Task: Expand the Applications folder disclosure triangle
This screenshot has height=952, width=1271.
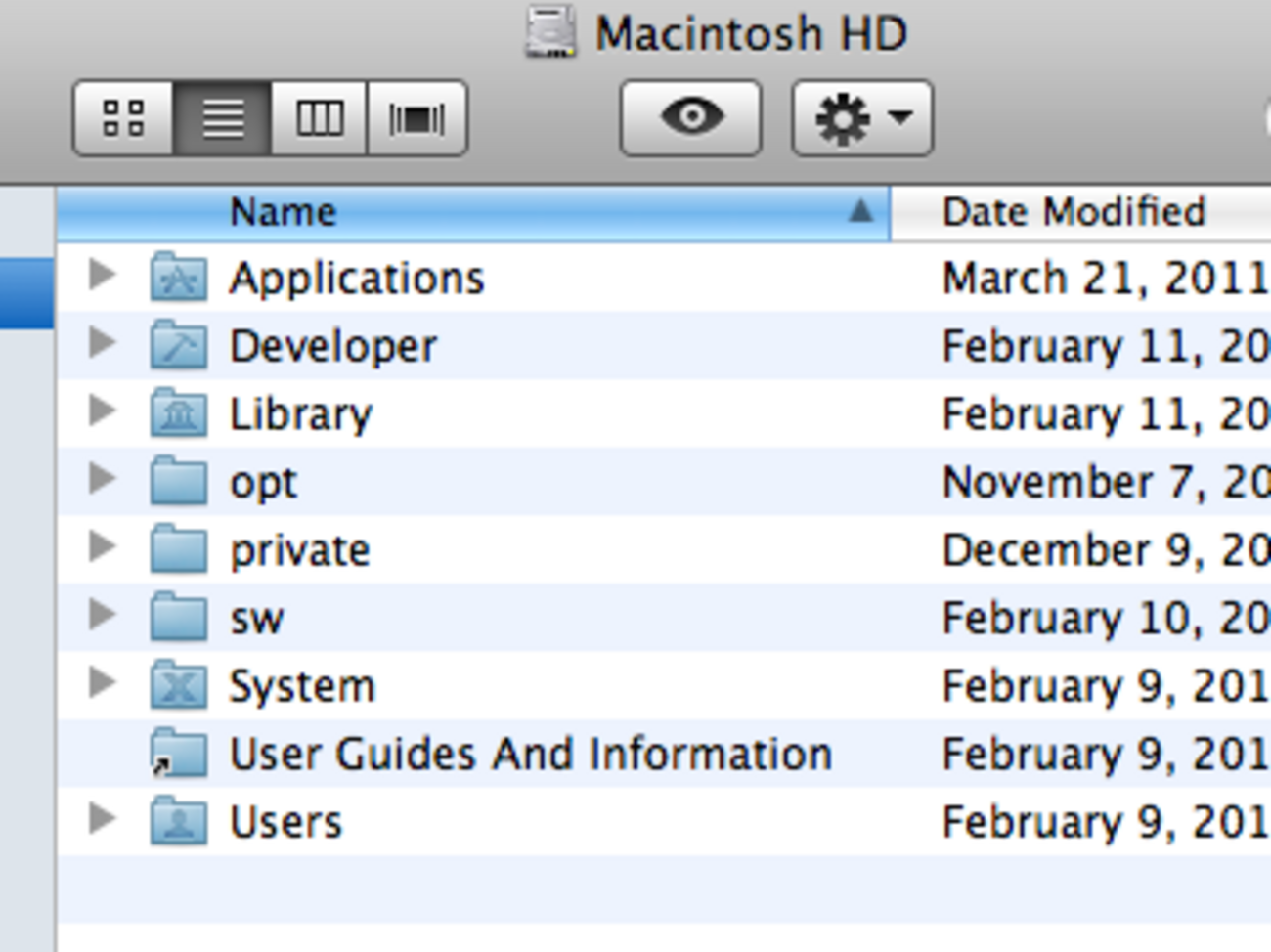Action: (x=102, y=276)
